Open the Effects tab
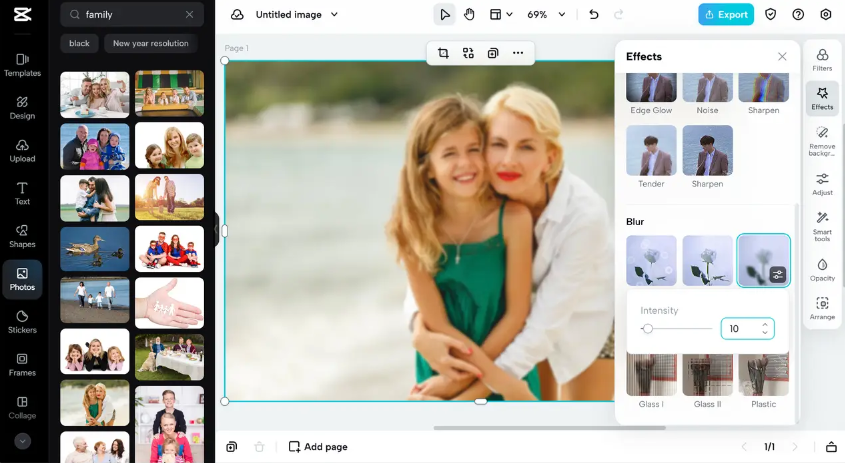The image size is (845, 463). point(822,99)
